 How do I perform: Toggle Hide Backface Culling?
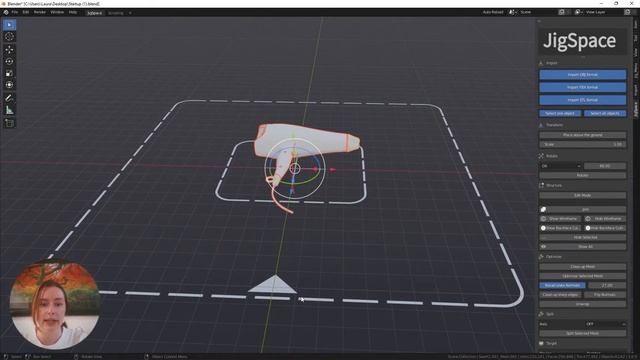(x=605, y=228)
